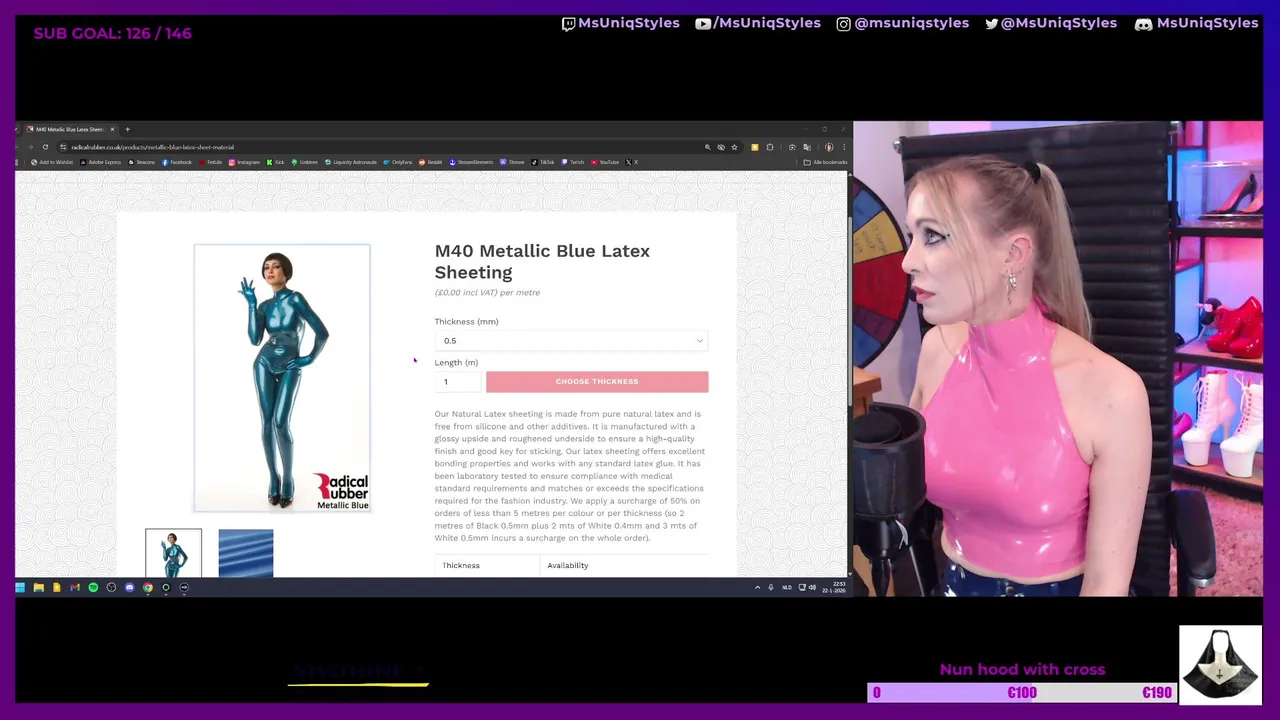Open the Chrome three-dot menu
Screen dimensions: 1280x720
click(x=843, y=147)
